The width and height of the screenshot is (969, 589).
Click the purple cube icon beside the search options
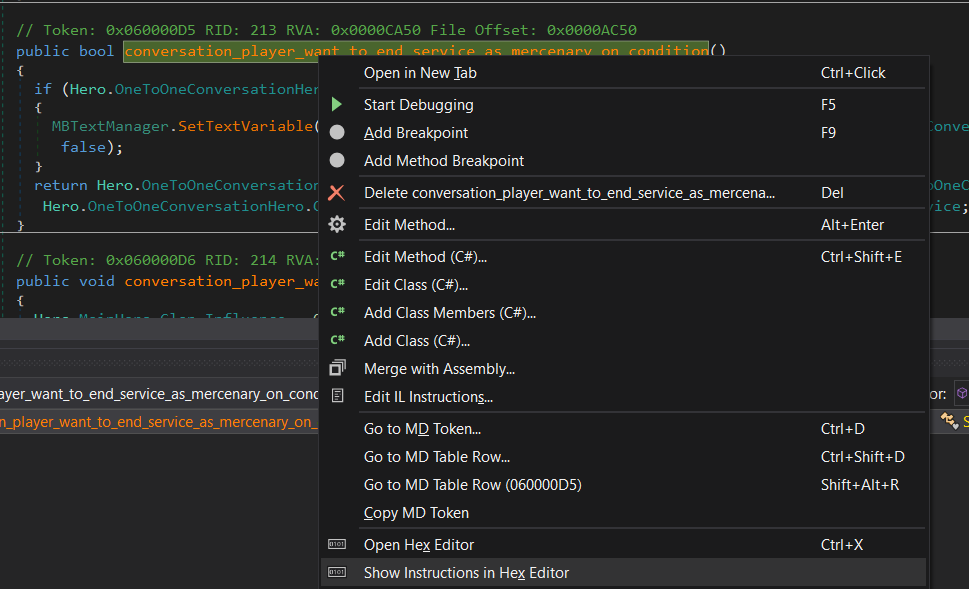pyautogui.click(x=962, y=394)
